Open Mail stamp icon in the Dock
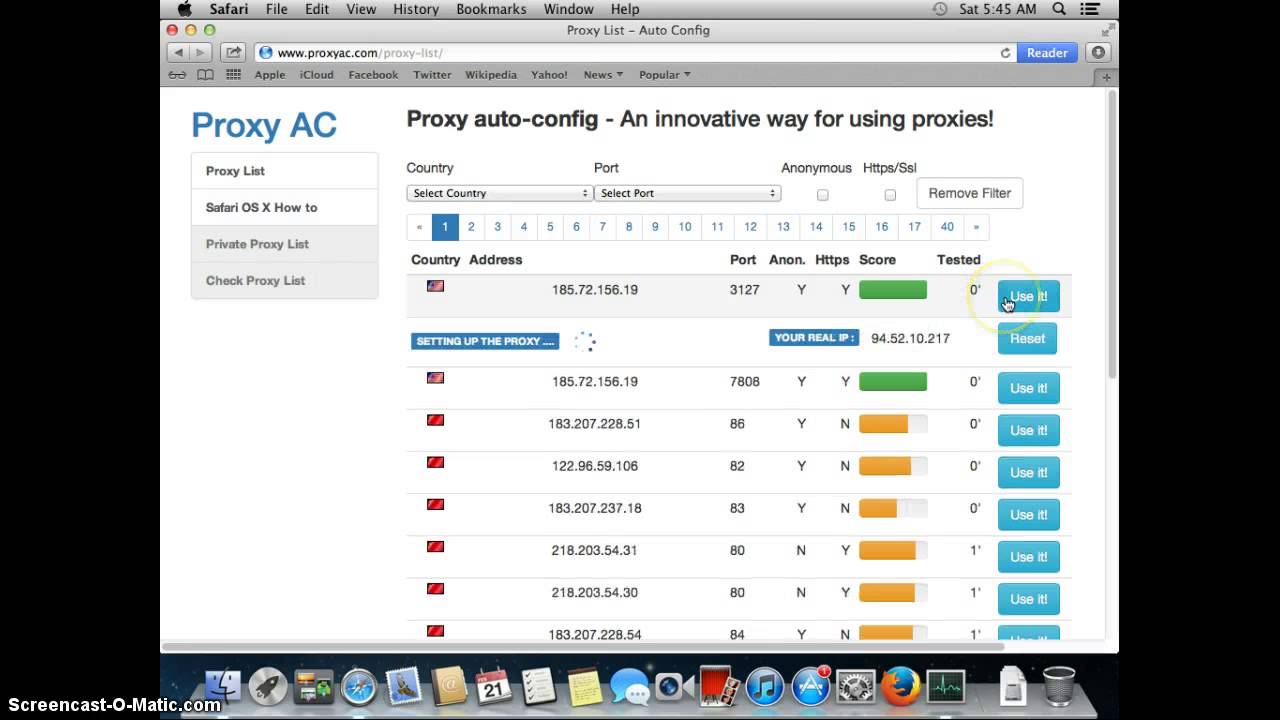 (403, 687)
